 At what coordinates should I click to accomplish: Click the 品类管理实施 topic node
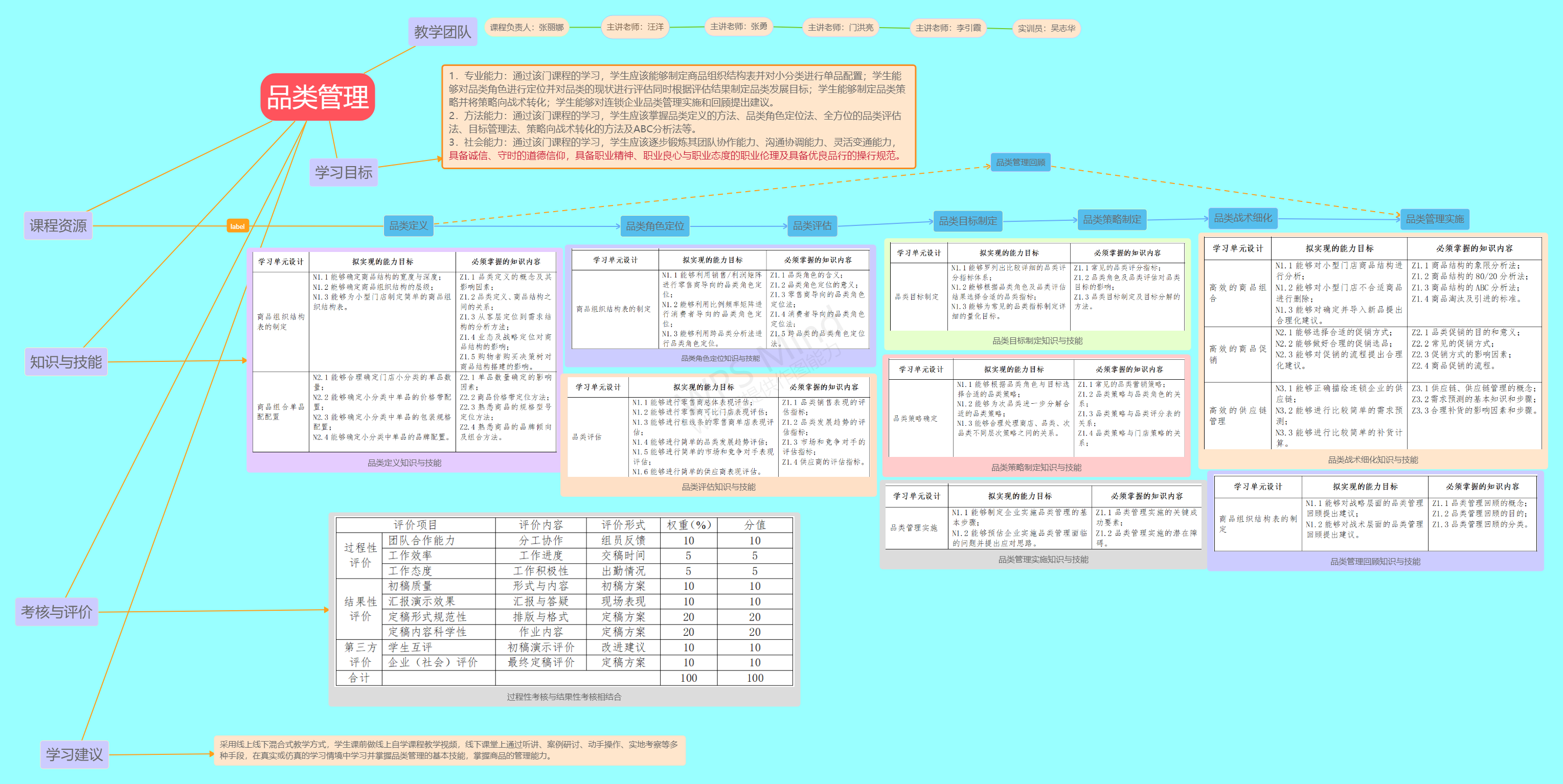(x=1434, y=219)
